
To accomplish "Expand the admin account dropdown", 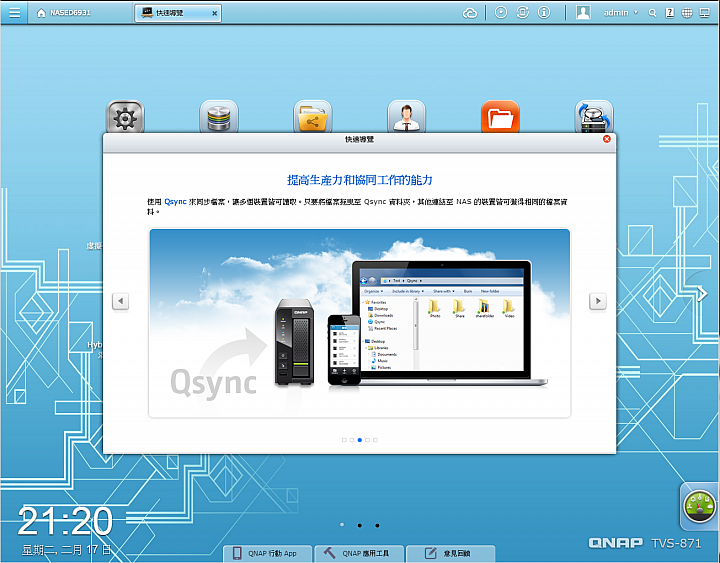I will (621, 13).
